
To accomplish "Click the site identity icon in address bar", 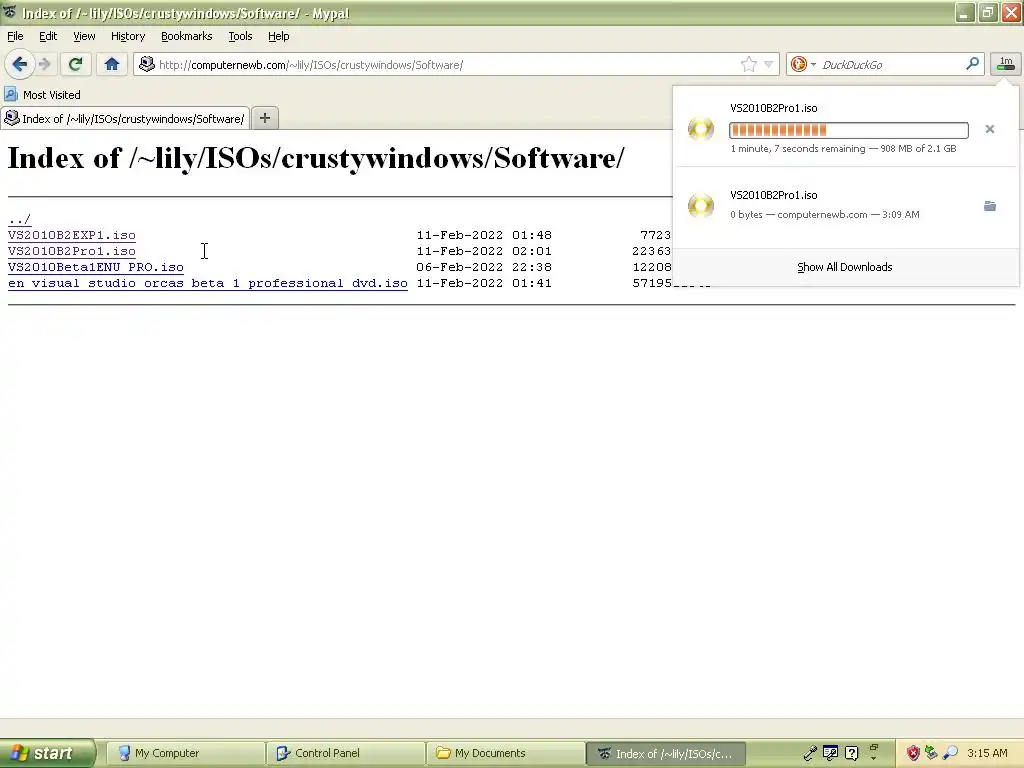I will click(x=147, y=64).
